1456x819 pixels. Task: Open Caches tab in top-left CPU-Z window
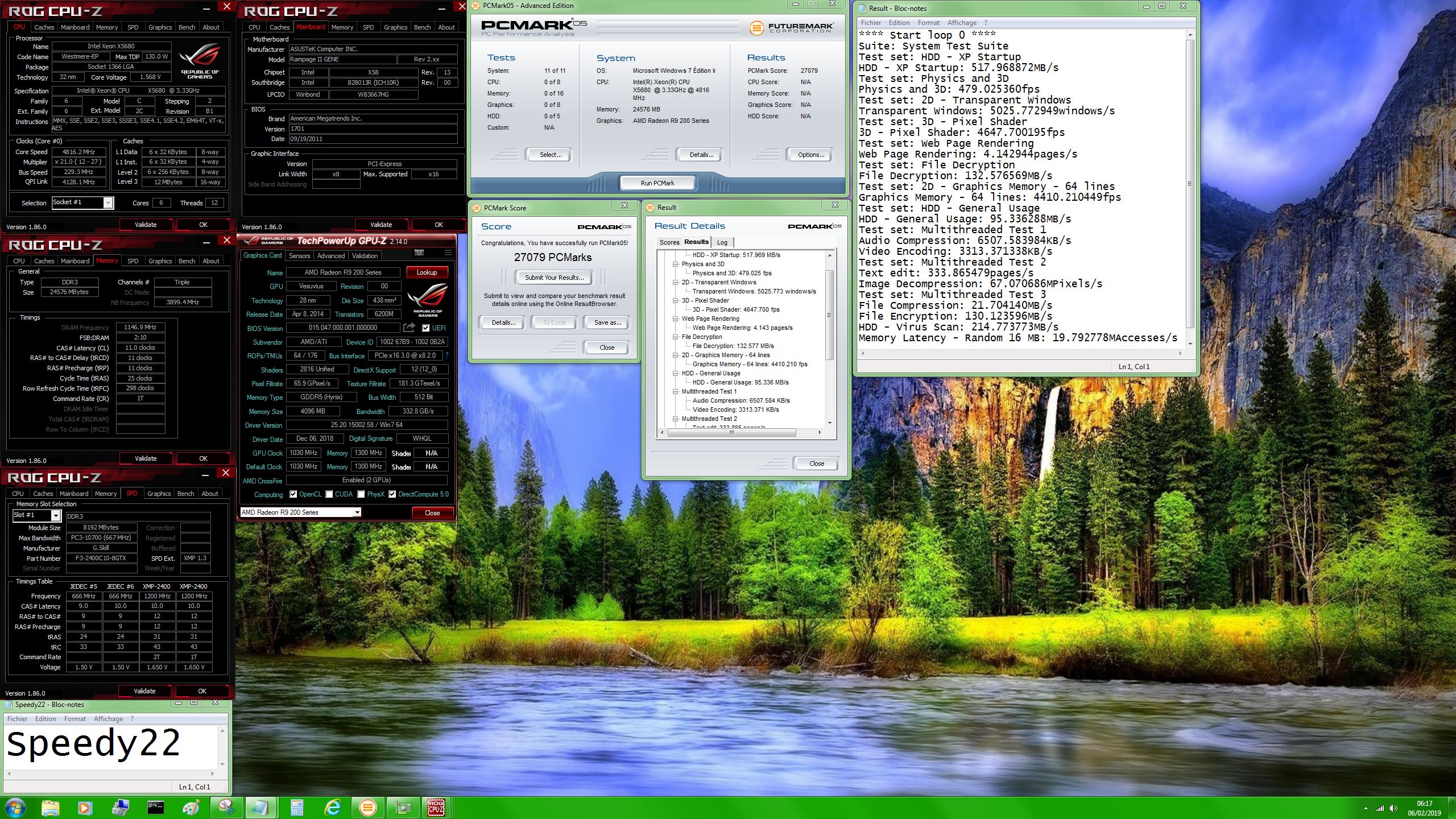point(44,27)
